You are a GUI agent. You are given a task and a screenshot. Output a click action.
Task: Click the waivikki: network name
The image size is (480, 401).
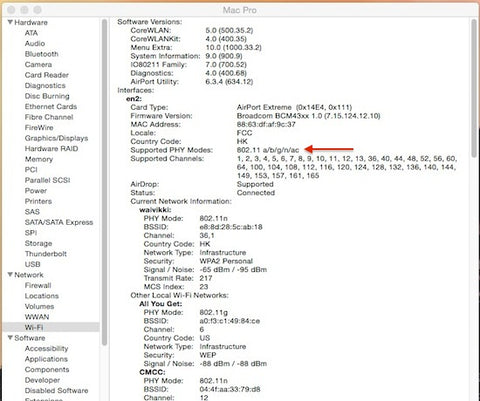click(x=155, y=210)
